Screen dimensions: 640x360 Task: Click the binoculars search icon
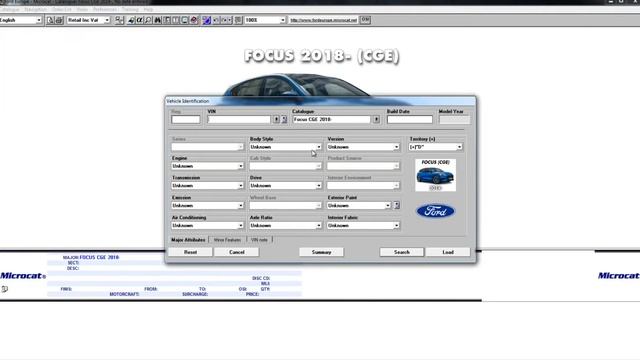click(x=158, y=20)
